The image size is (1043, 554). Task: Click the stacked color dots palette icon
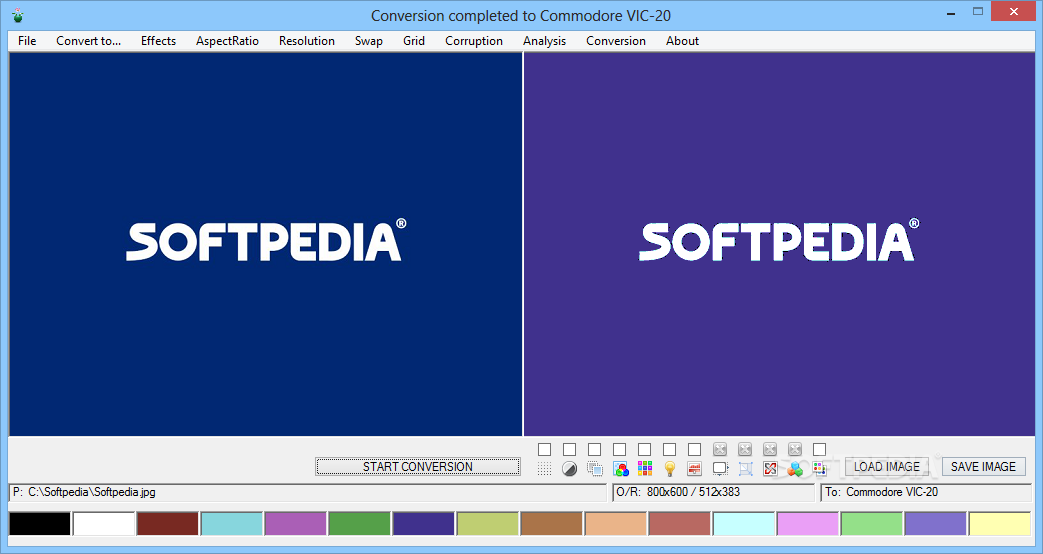coord(820,469)
